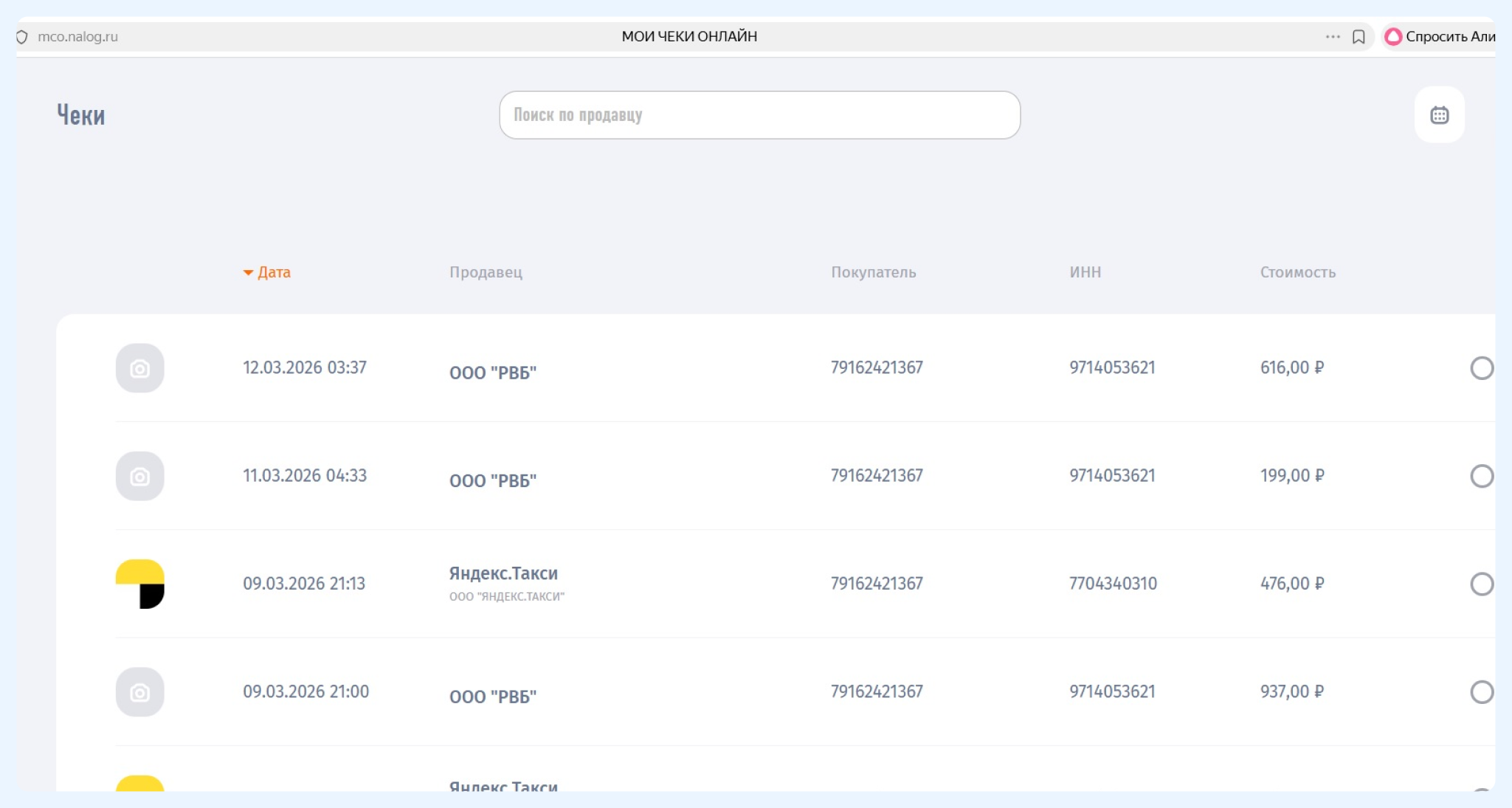Click the site security shield icon
Viewport: 1512px width, 808px height.
pyautogui.click(x=22, y=37)
